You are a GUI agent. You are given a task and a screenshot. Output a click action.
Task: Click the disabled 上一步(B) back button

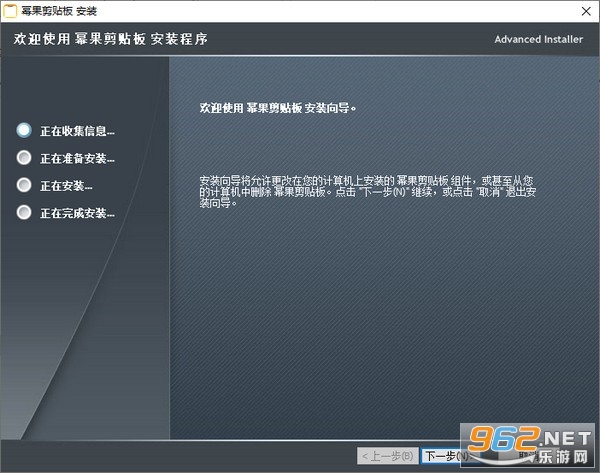388,456
